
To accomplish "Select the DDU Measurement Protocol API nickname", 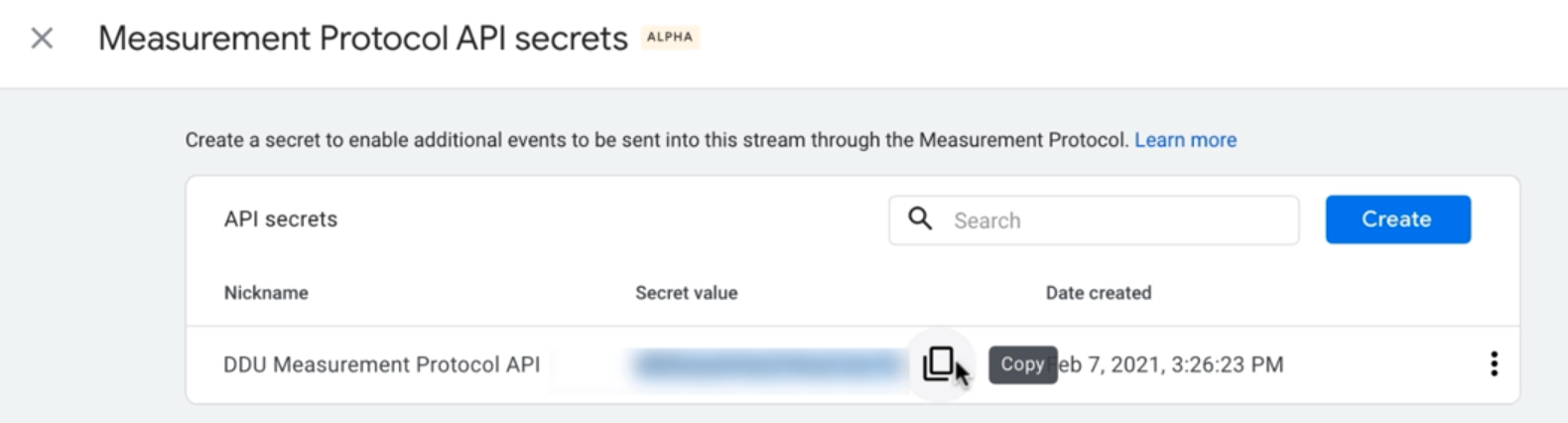I will click(x=381, y=364).
